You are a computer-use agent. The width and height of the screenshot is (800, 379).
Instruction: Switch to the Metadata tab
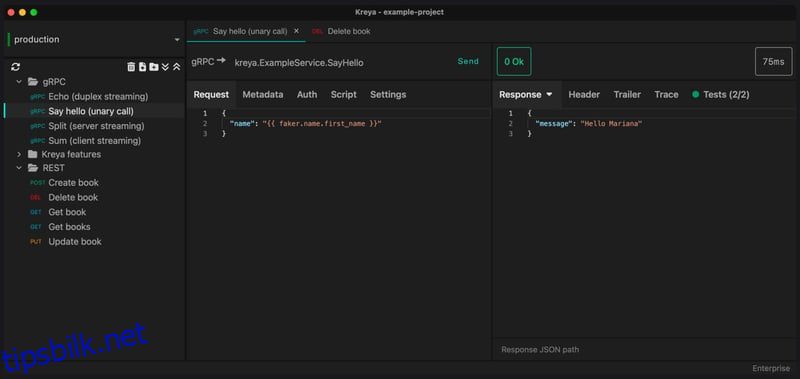pyautogui.click(x=263, y=94)
